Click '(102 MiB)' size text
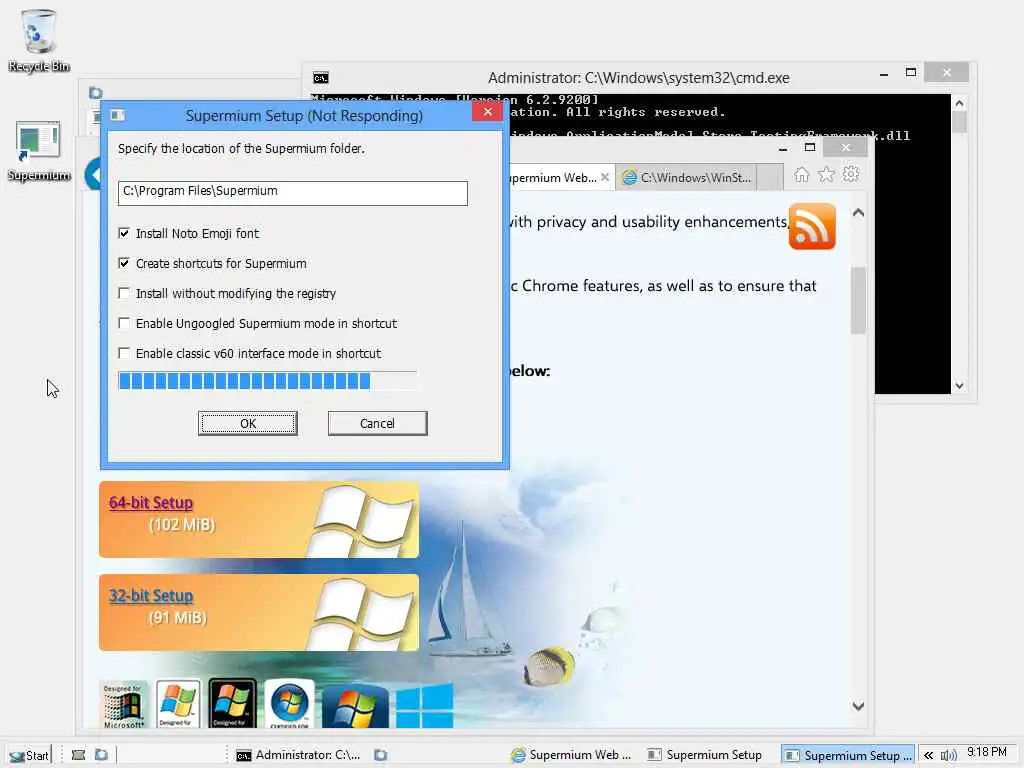1024x768 pixels. click(x=182, y=525)
